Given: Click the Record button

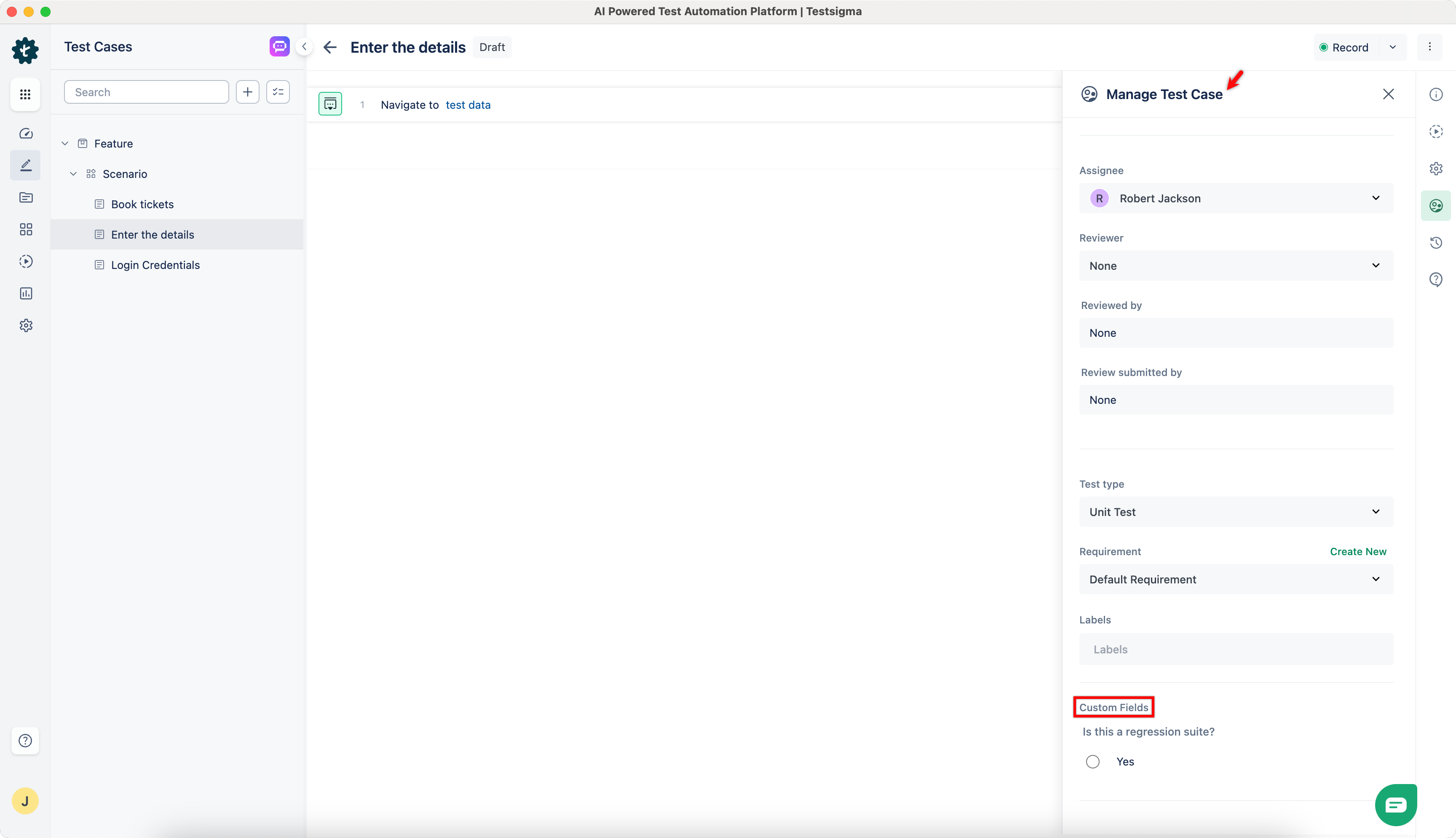Looking at the screenshot, I should pos(1344,47).
